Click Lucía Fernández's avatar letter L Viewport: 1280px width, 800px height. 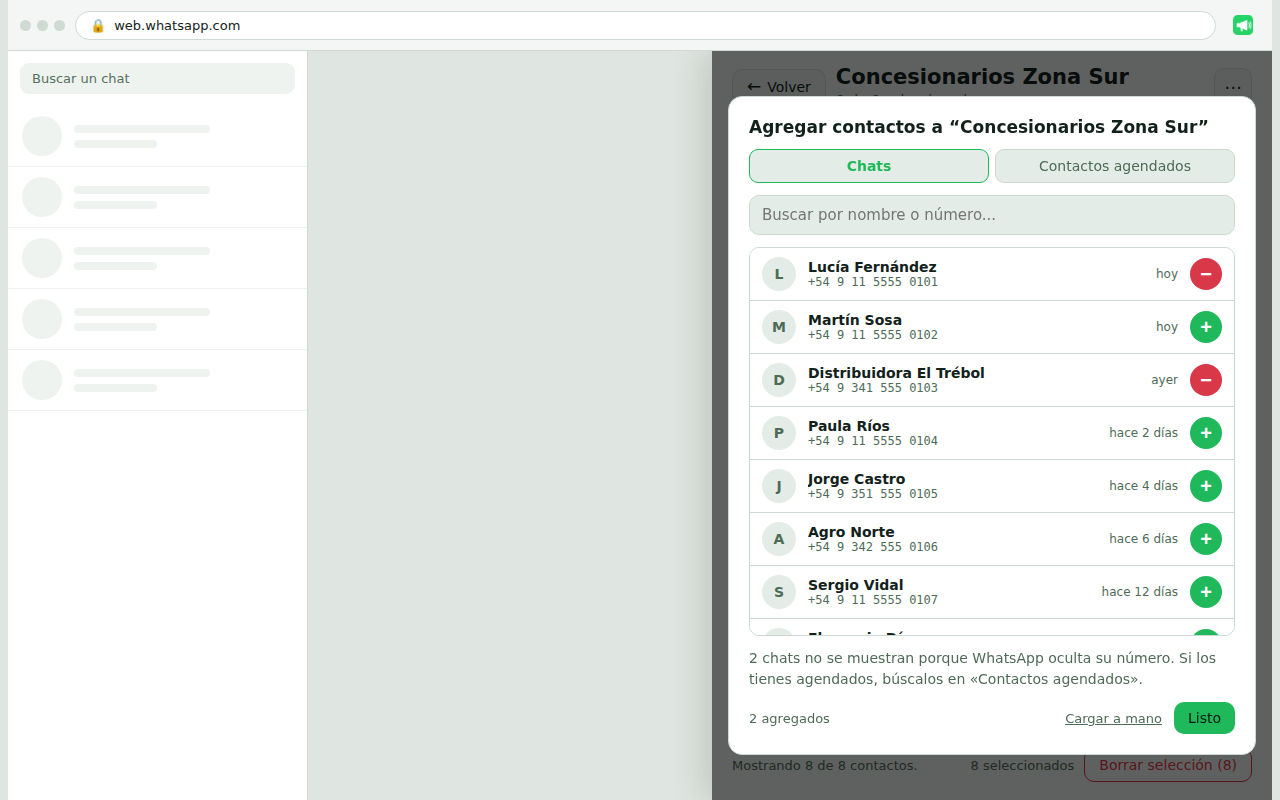pos(779,274)
